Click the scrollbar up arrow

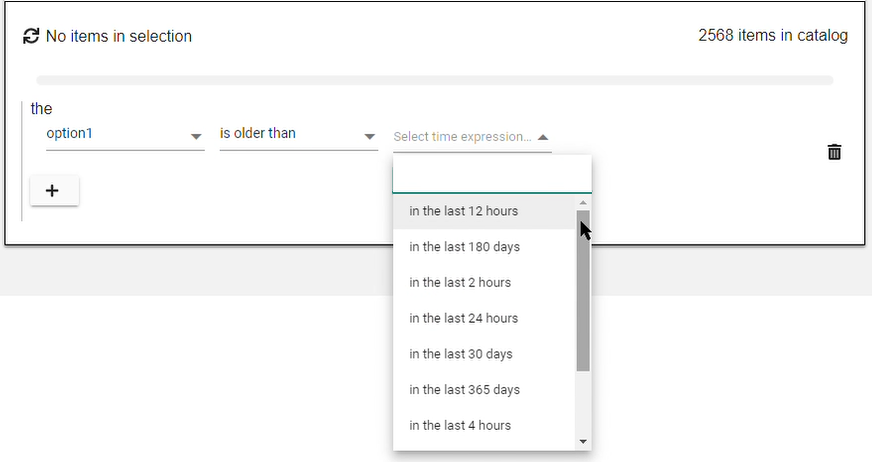click(x=583, y=203)
